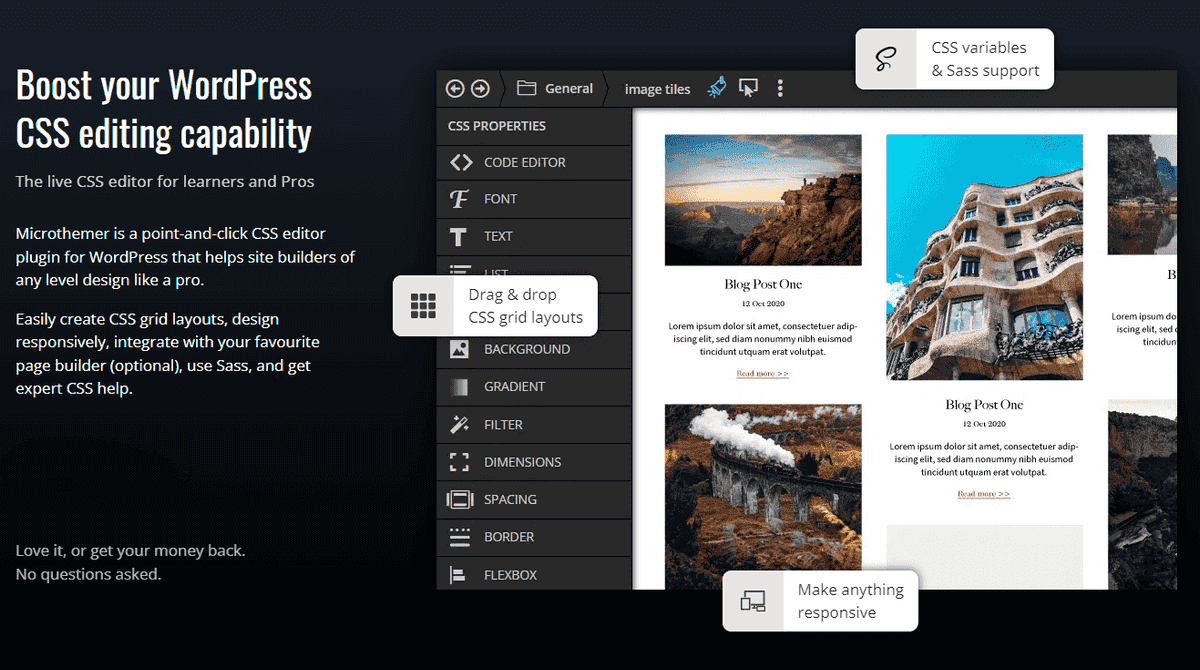Click the grid icon in Drag & drop callout
The width and height of the screenshot is (1200, 670).
point(423,306)
